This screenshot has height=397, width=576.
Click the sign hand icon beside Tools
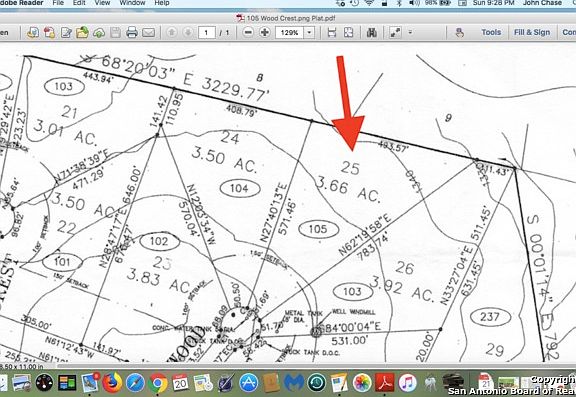point(460,33)
